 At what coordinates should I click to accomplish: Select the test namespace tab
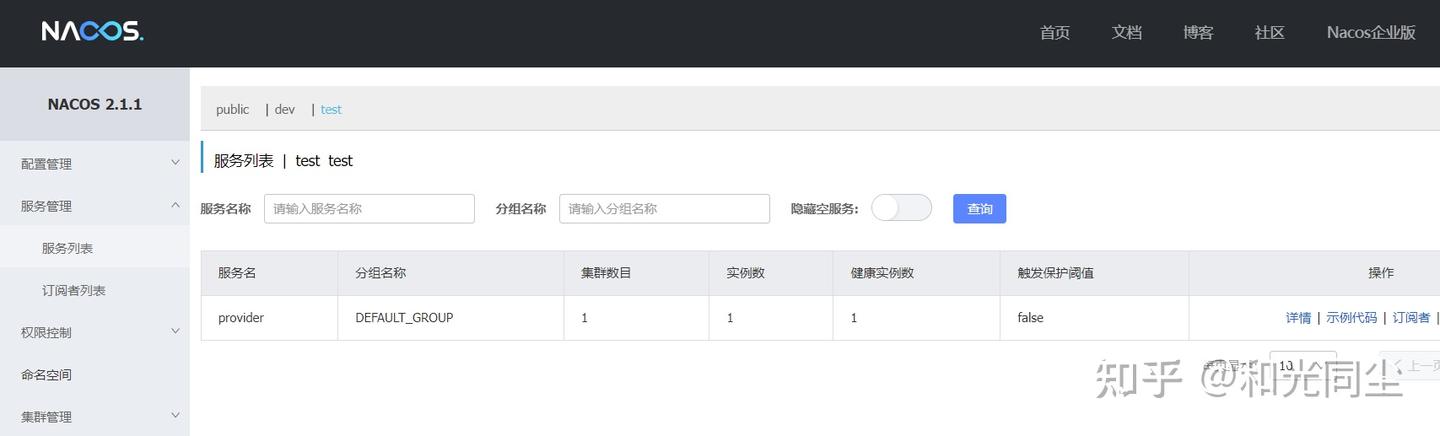(331, 110)
